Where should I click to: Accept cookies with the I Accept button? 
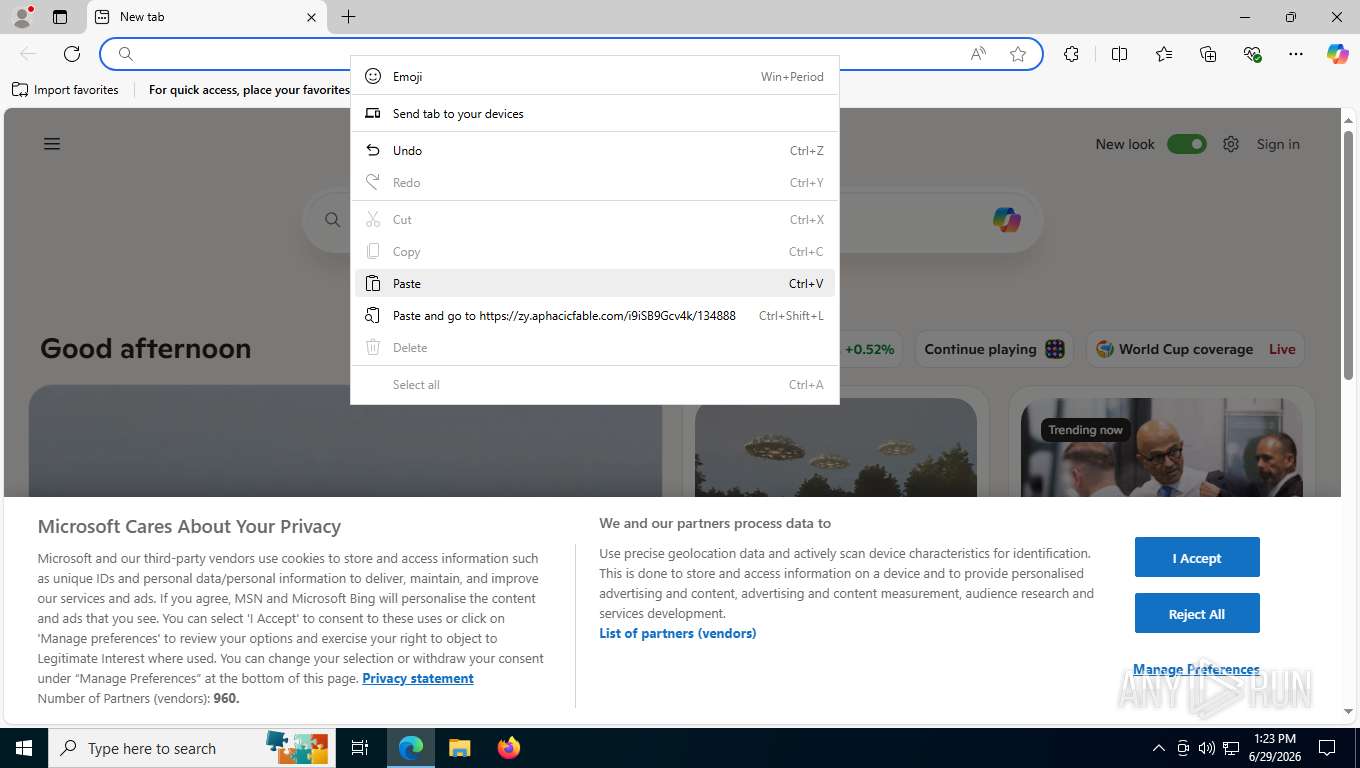[x=1197, y=558]
